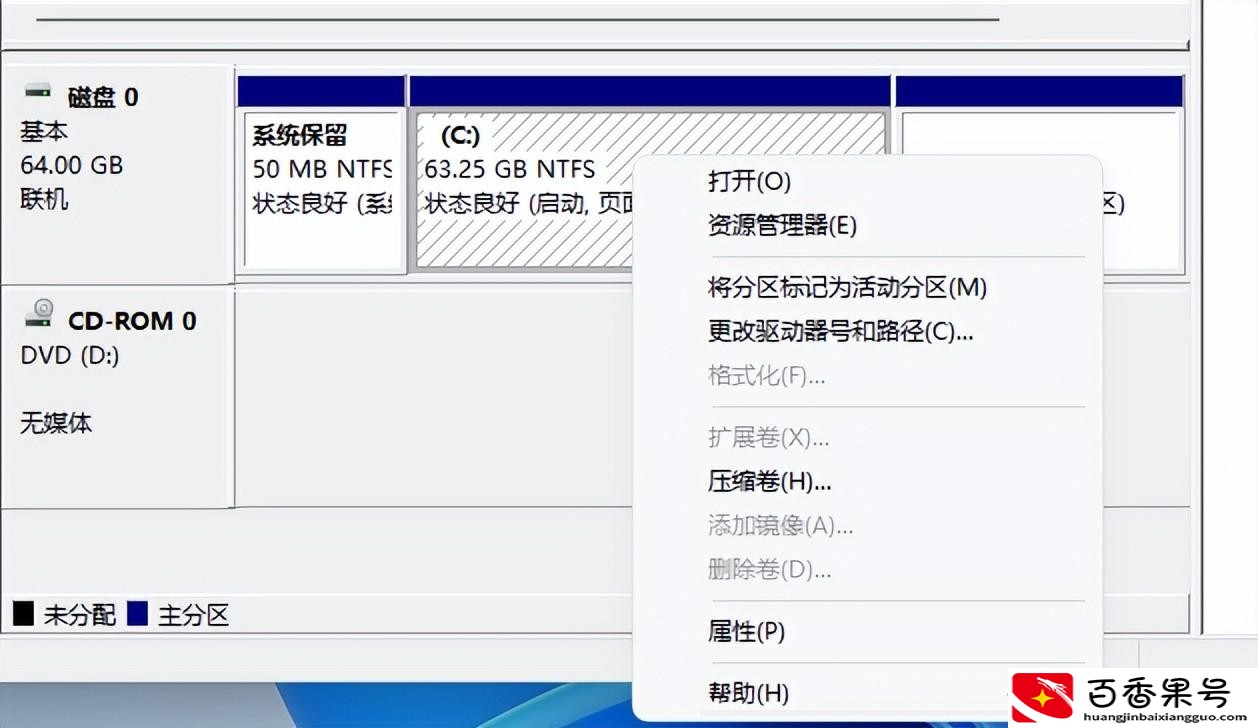The height and width of the screenshot is (728, 1258).
Task: Click the 基本 disk type text
Action: [44, 131]
